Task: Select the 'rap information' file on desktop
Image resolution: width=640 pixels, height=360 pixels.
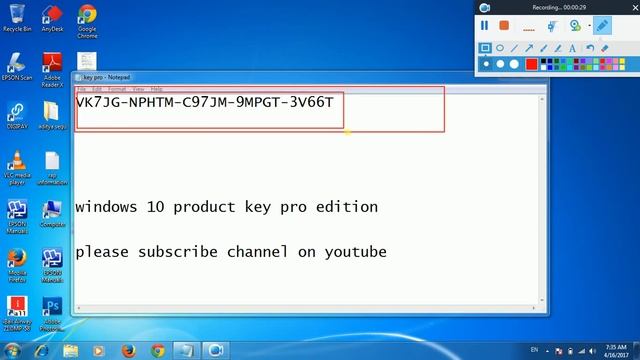Action: pyautogui.click(x=52, y=167)
